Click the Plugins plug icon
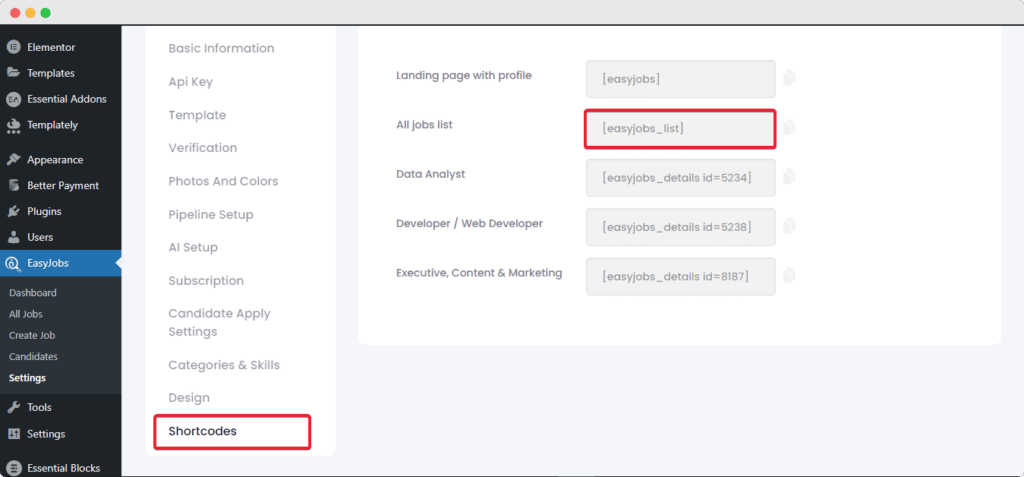 click(x=13, y=211)
